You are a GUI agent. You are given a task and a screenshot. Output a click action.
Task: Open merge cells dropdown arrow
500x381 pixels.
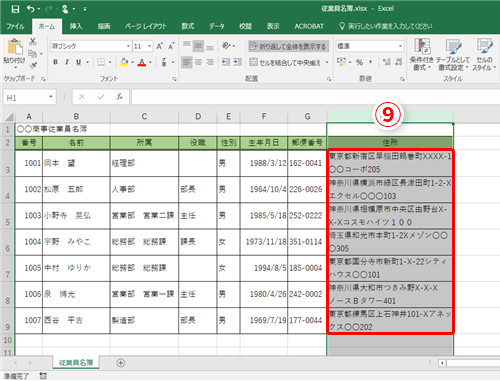[x=327, y=62]
